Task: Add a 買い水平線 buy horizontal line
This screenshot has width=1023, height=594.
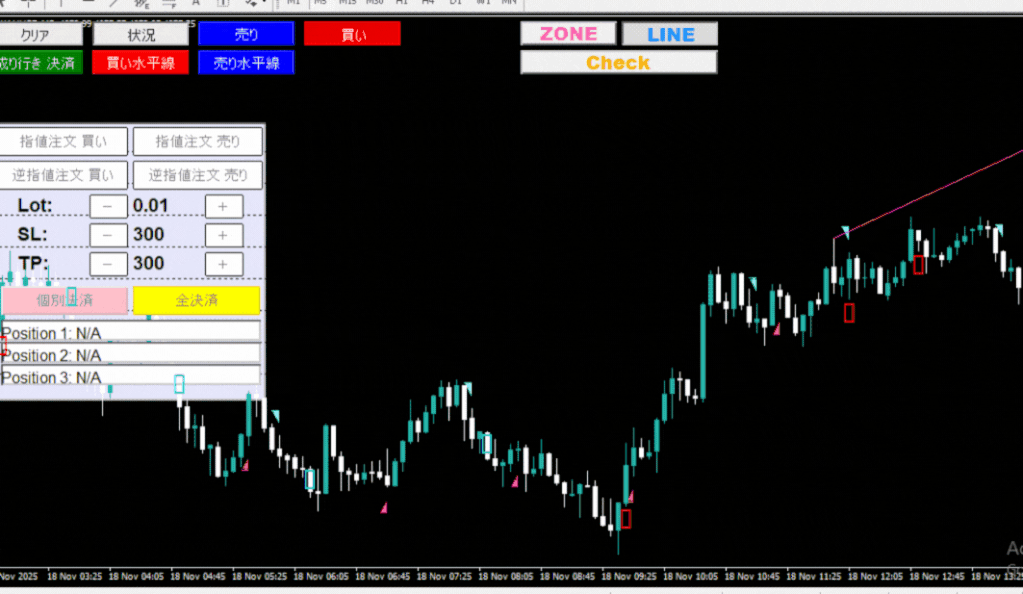Action: click(140, 63)
